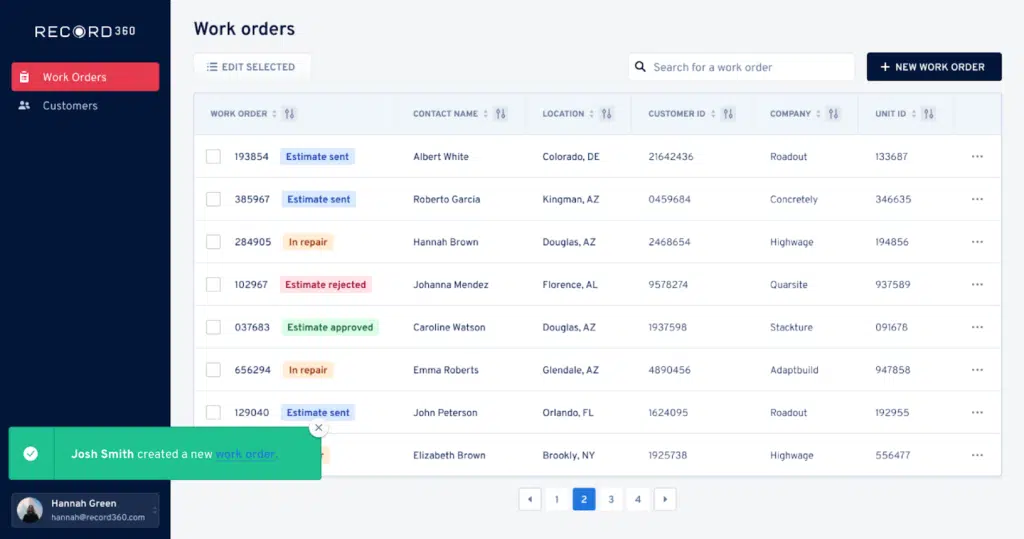The height and width of the screenshot is (539, 1024).
Task: Expand the Hannah Green account switcher
Action: coord(155,510)
